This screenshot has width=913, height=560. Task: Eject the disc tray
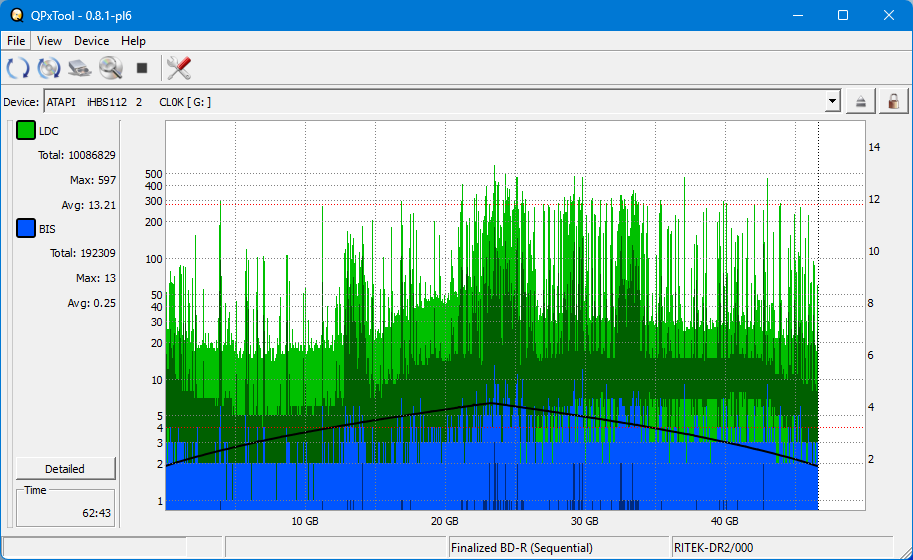[x=861, y=101]
